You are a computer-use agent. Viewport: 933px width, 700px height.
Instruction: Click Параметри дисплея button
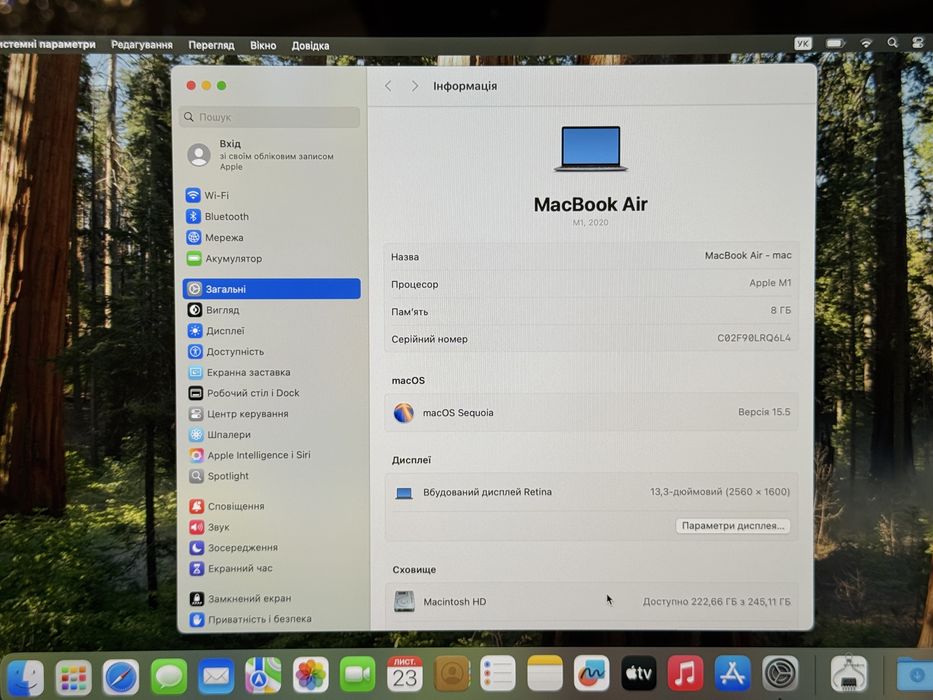pyautogui.click(x=732, y=526)
